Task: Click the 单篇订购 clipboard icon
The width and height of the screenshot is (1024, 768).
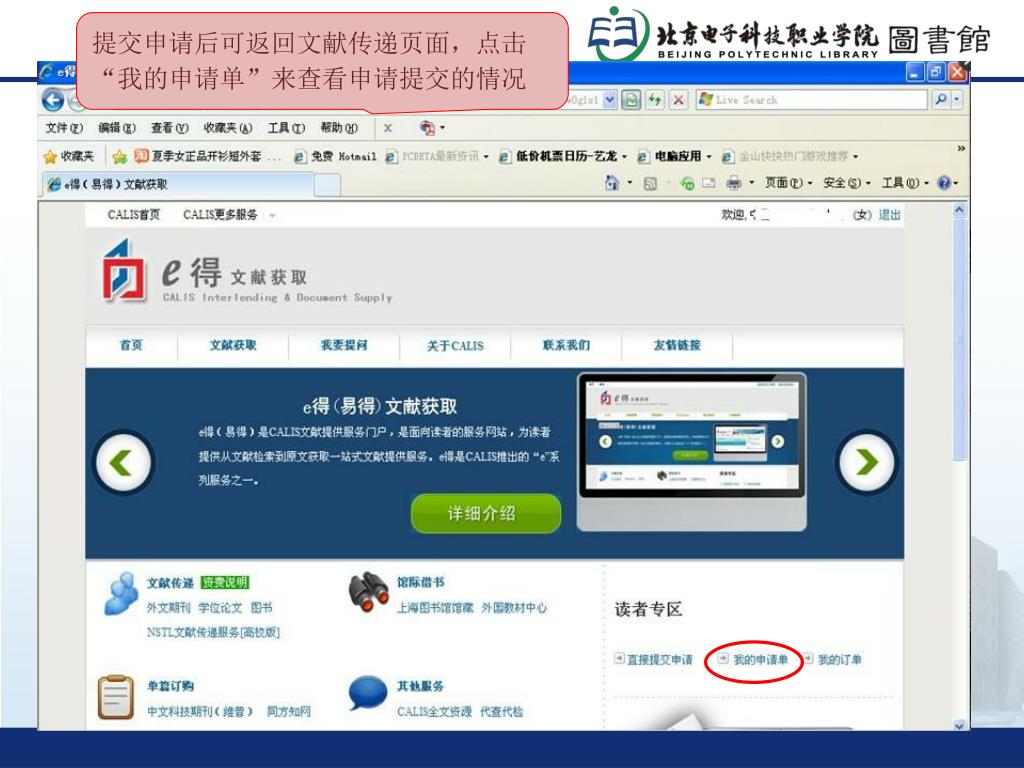Action: point(116,697)
